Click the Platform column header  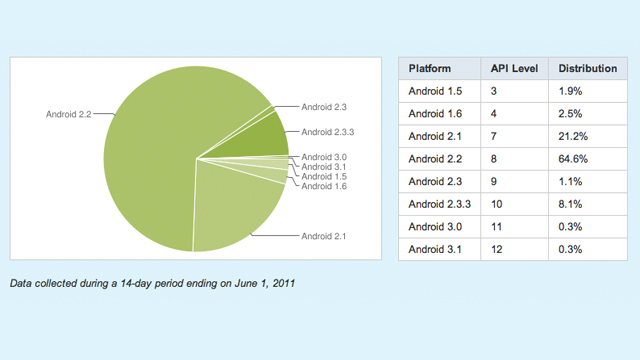440,69
